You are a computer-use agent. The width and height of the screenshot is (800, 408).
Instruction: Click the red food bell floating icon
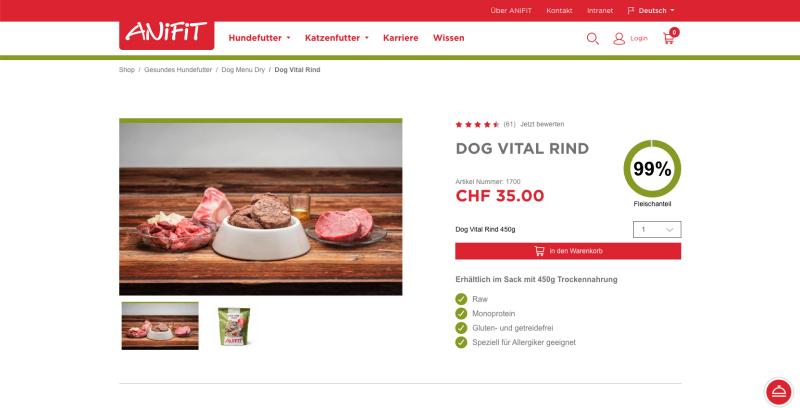pos(779,392)
